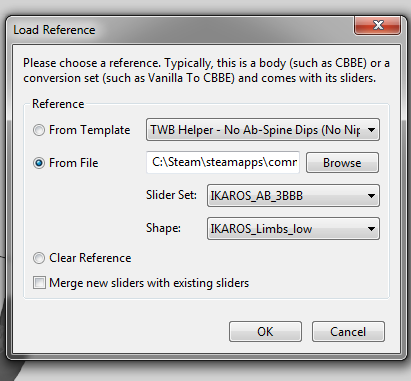Click the Shape dropdown arrow icon
Image resolution: width=411 pixels, height=381 pixels.
371,229
